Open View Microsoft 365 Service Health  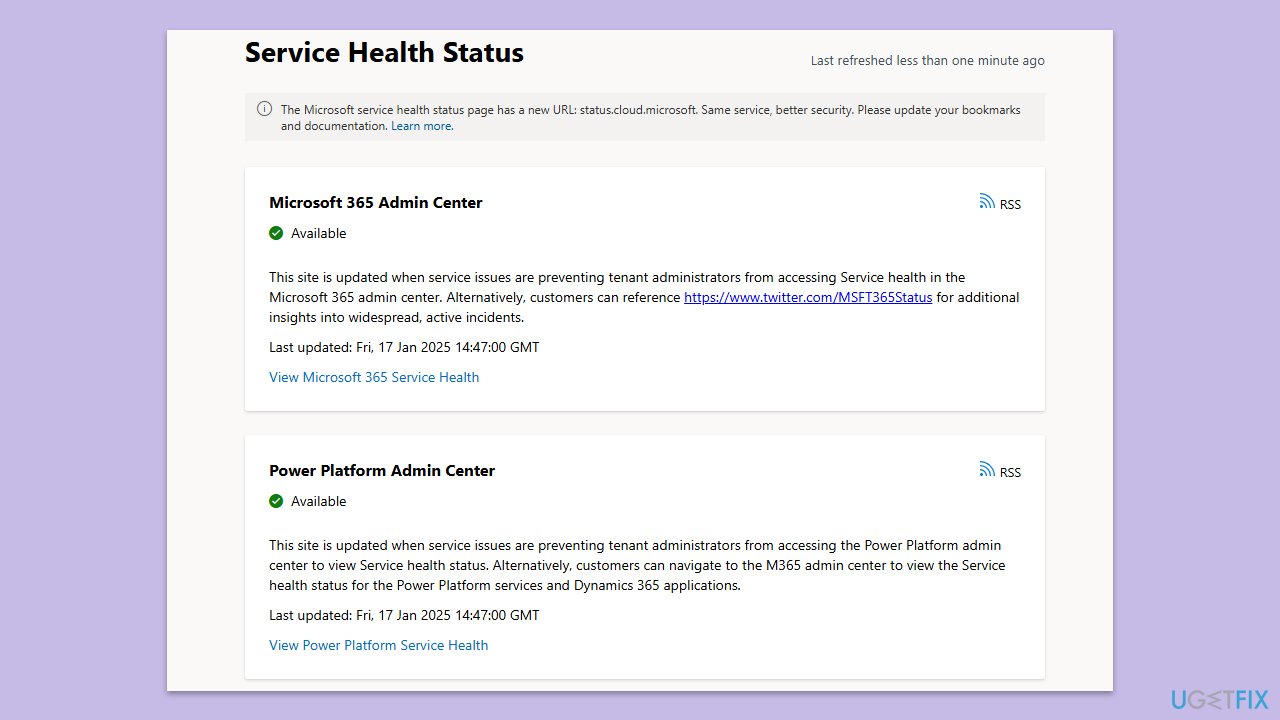374,377
